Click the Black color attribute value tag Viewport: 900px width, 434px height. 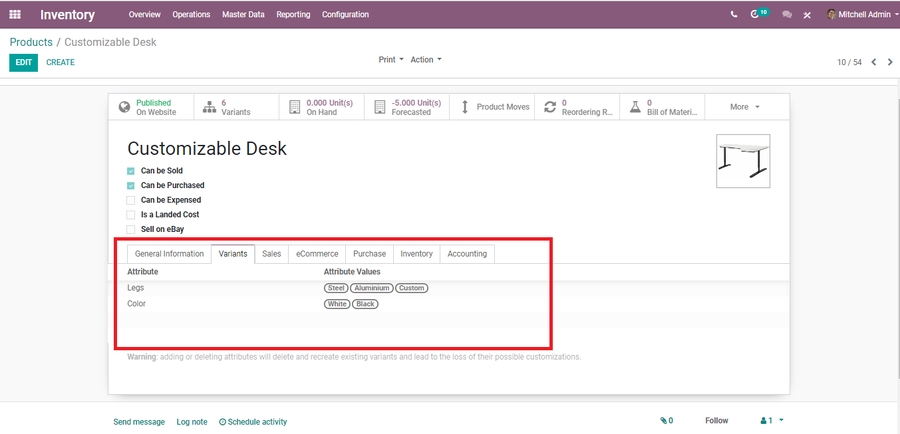[x=365, y=304]
